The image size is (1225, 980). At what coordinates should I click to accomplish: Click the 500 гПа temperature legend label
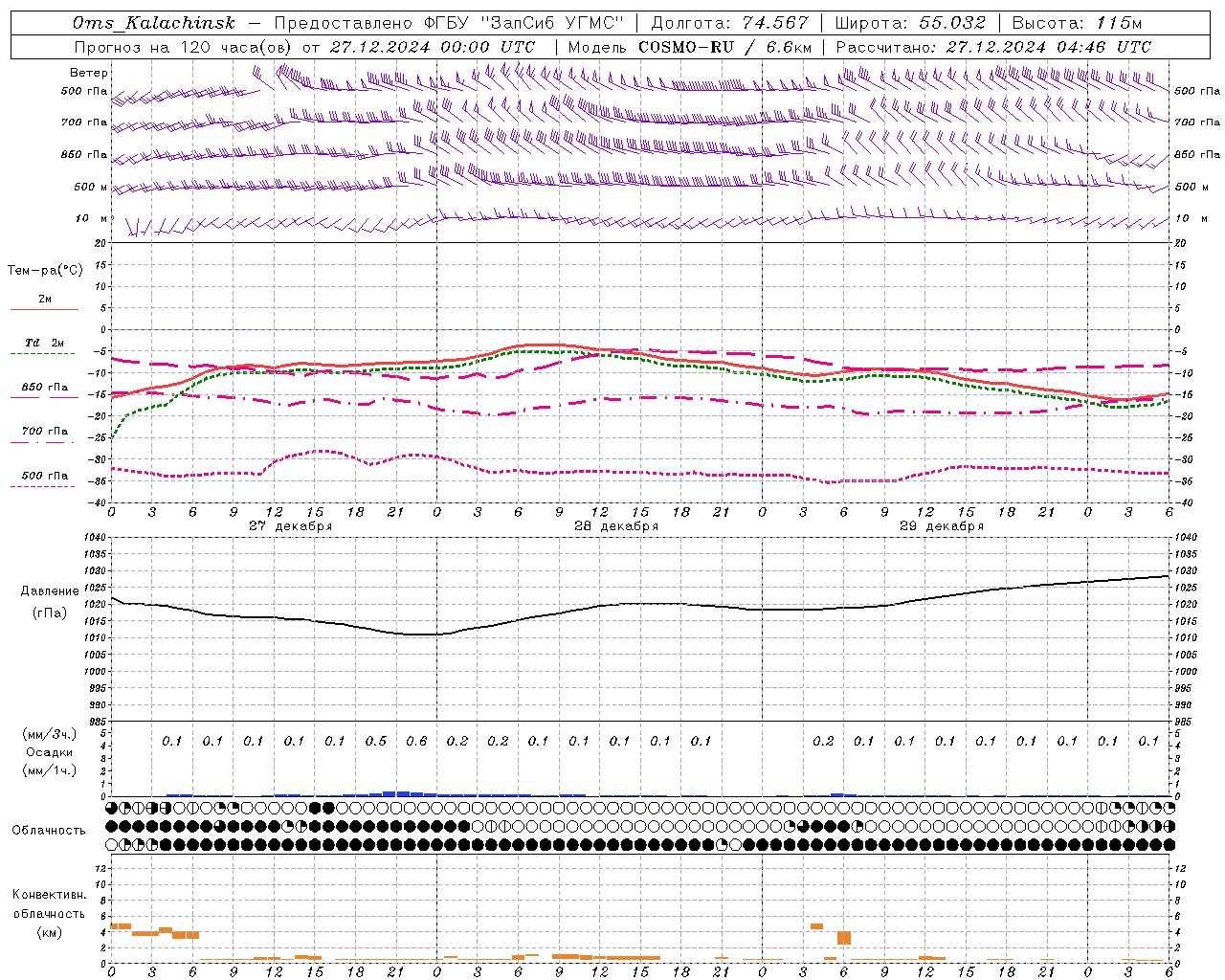click(x=45, y=476)
